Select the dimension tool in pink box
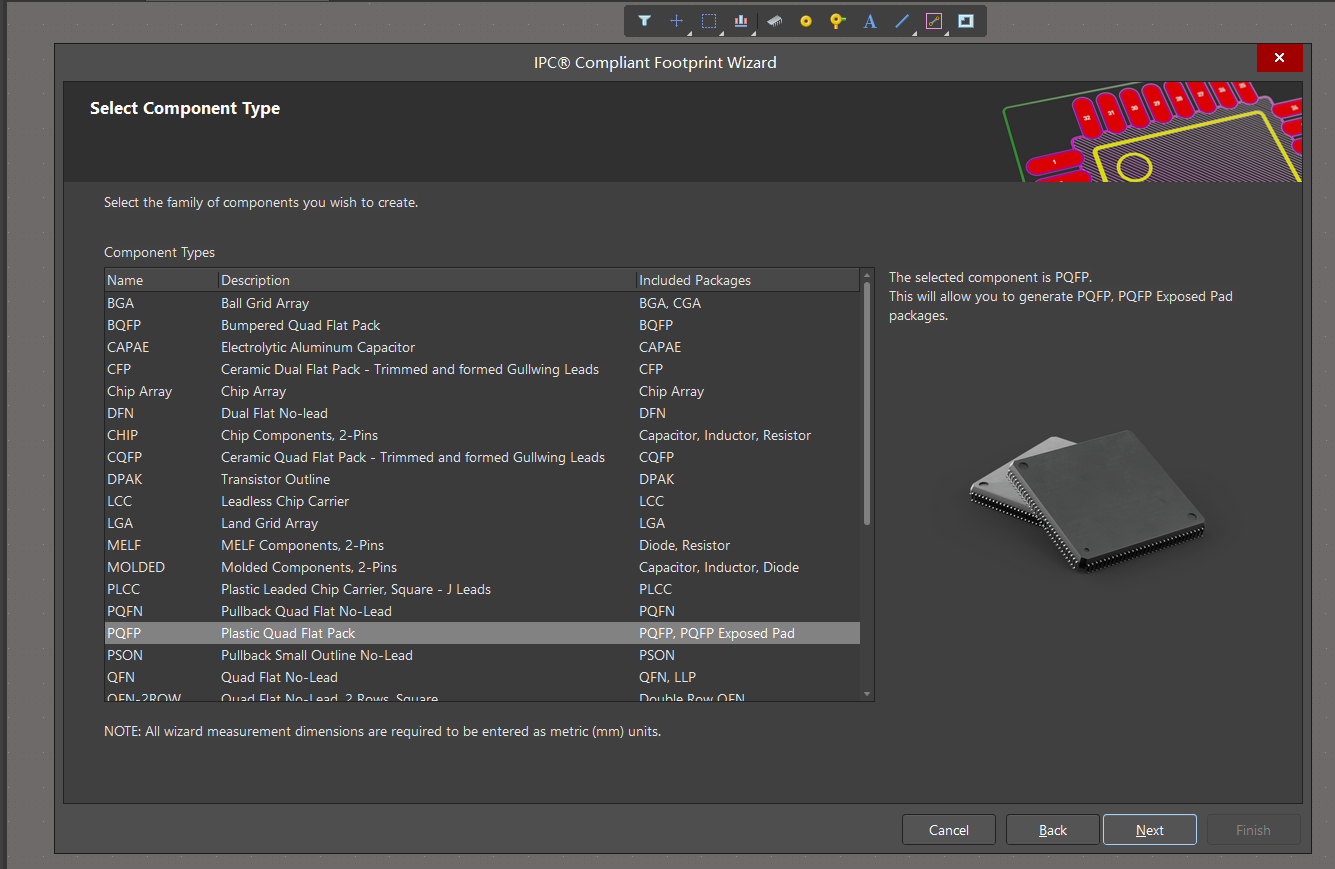This screenshot has height=869, width=1335. point(934,21)
